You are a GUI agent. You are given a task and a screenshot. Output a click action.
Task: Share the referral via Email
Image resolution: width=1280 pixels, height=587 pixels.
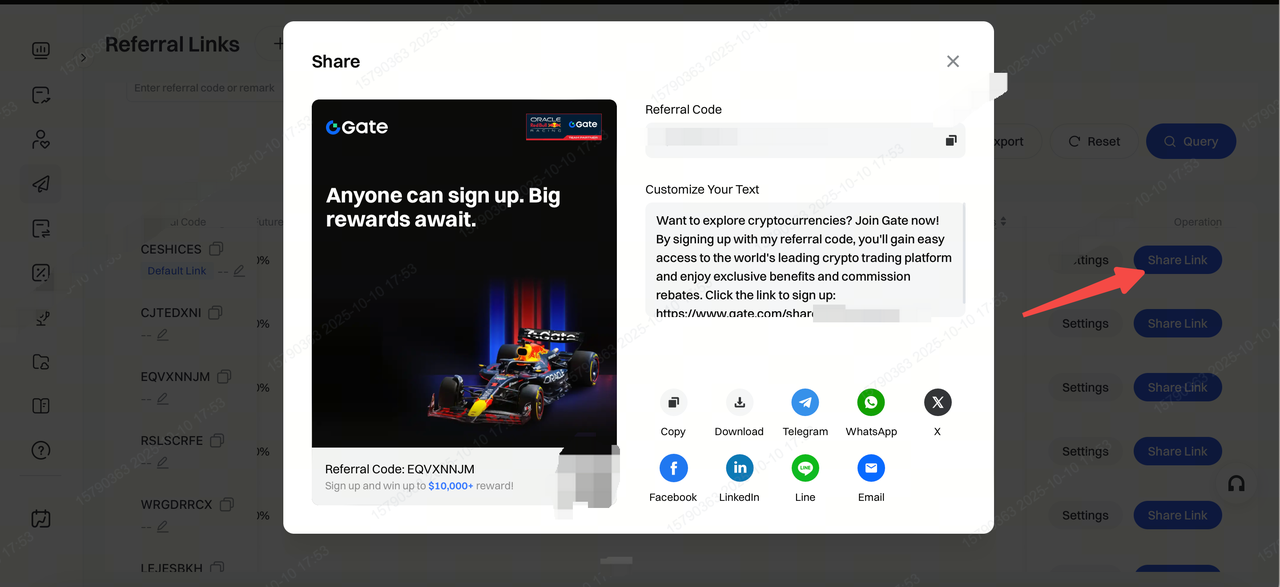tap(871, 467)
